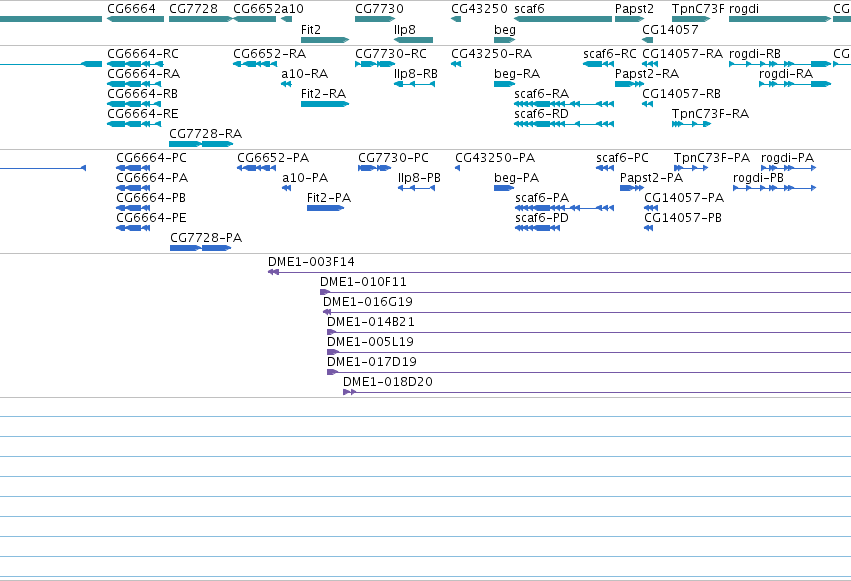Select the a10-RA transcript label
851x581 pixels.
tap(304, 73)
